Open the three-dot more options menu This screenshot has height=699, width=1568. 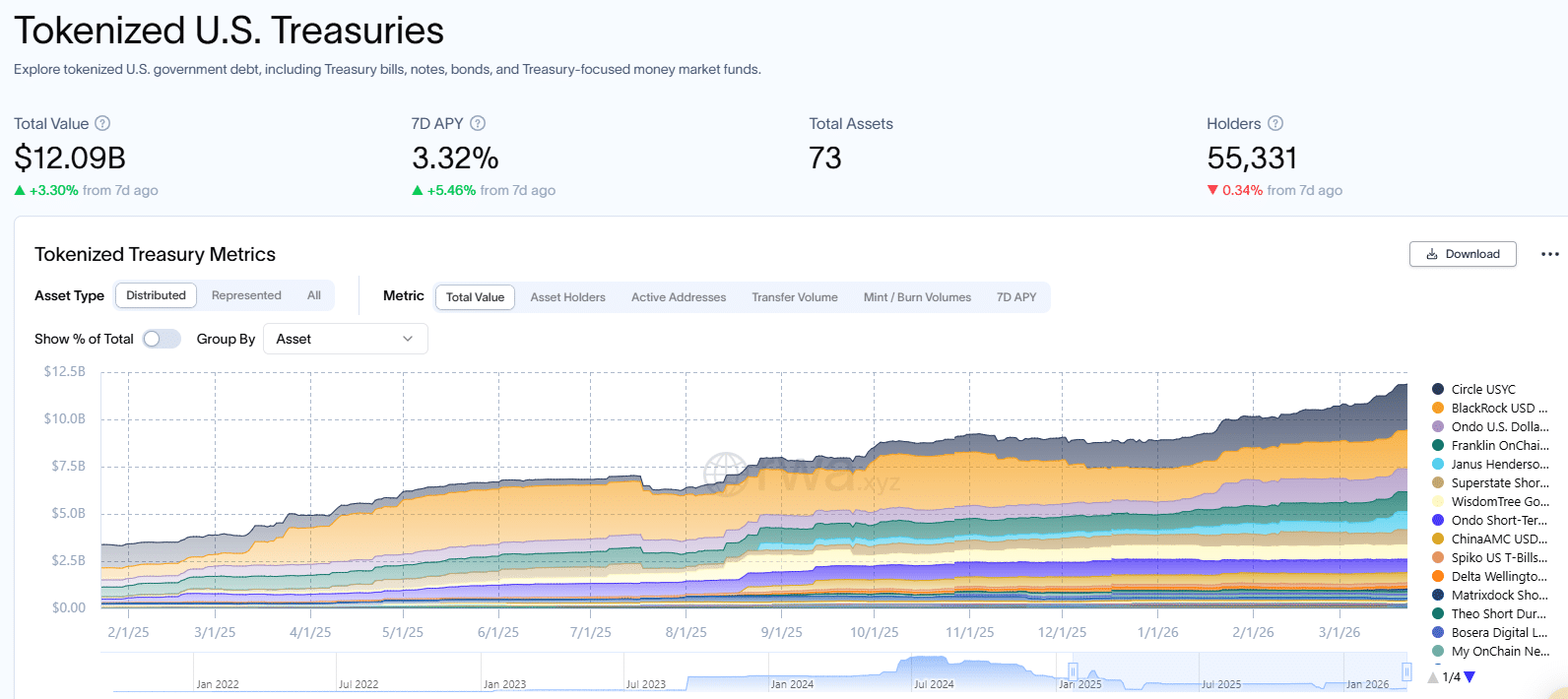click(x=1549, y=254)
